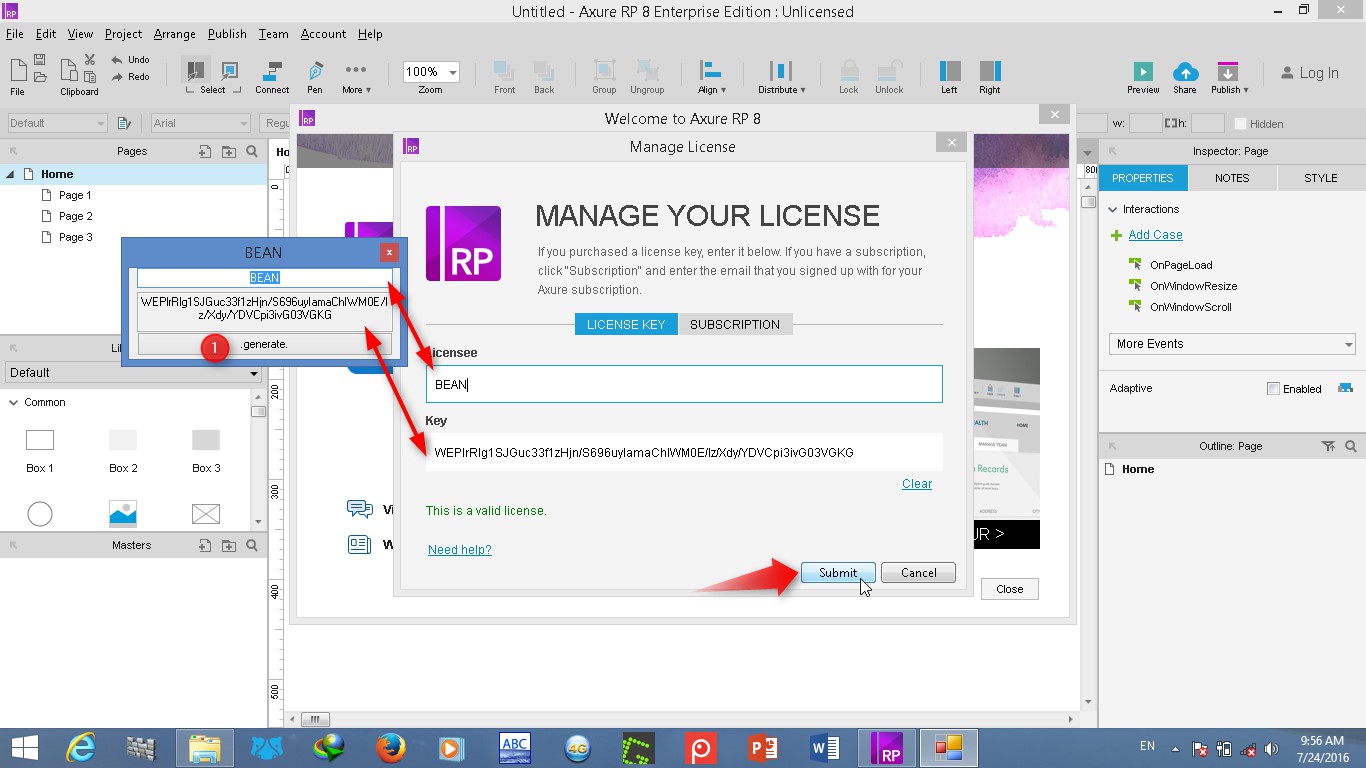Search masters using the Masters magnifier icon
This screenshot has height=768, width=1366.
click(252, 545)
